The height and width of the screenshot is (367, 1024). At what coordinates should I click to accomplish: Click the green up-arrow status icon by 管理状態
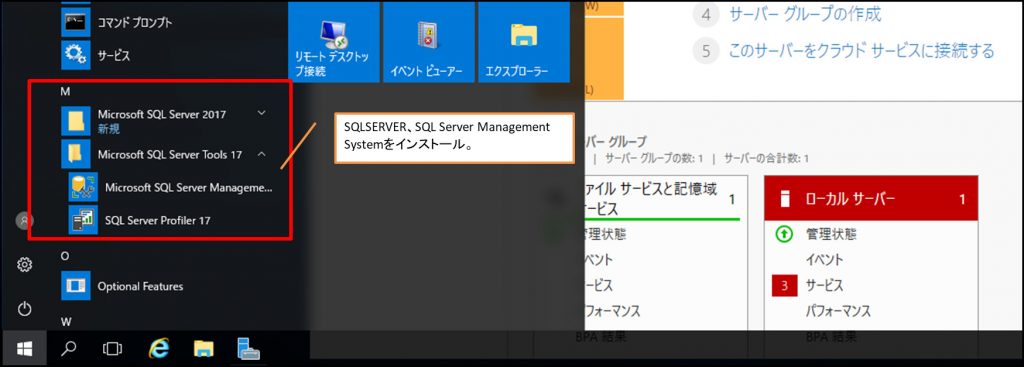point(784,234)
